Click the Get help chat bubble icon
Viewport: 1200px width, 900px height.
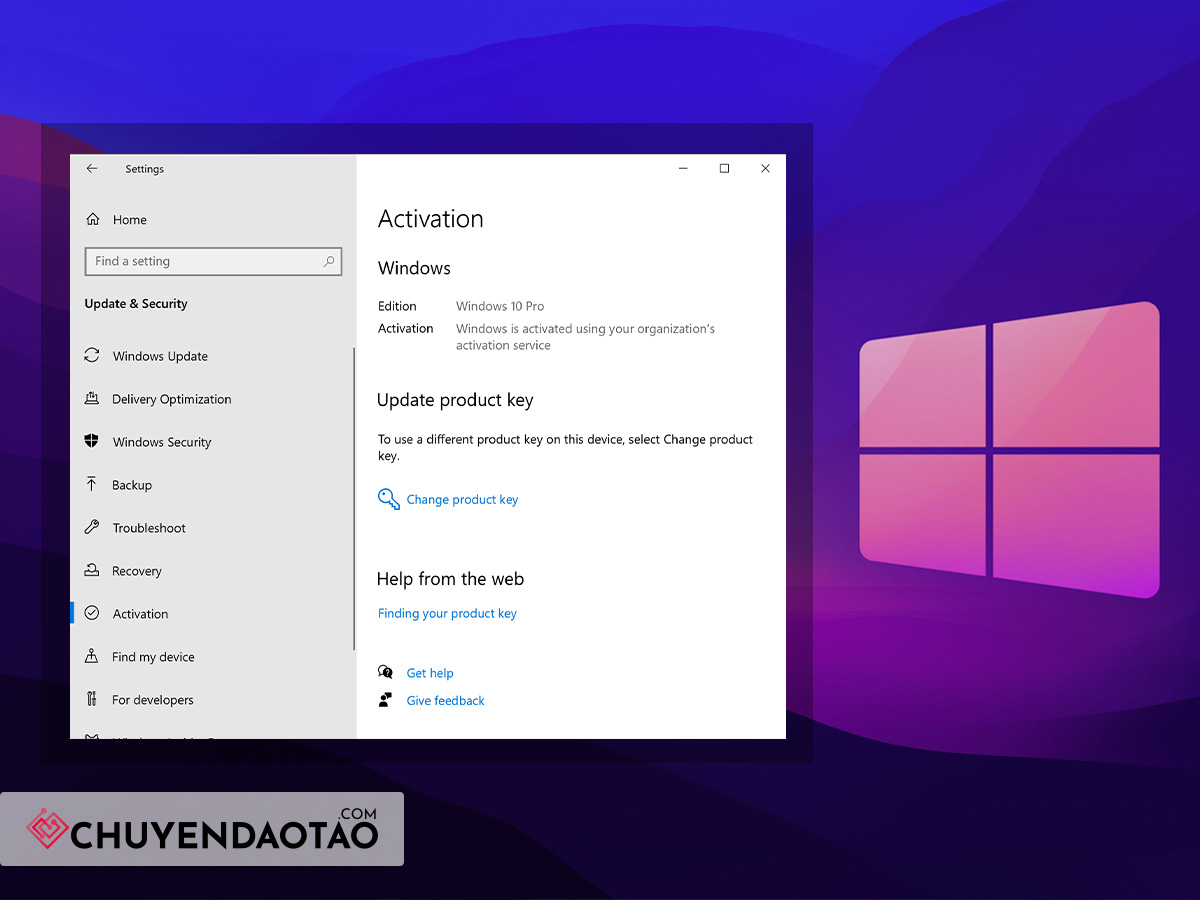click(386, 673)
